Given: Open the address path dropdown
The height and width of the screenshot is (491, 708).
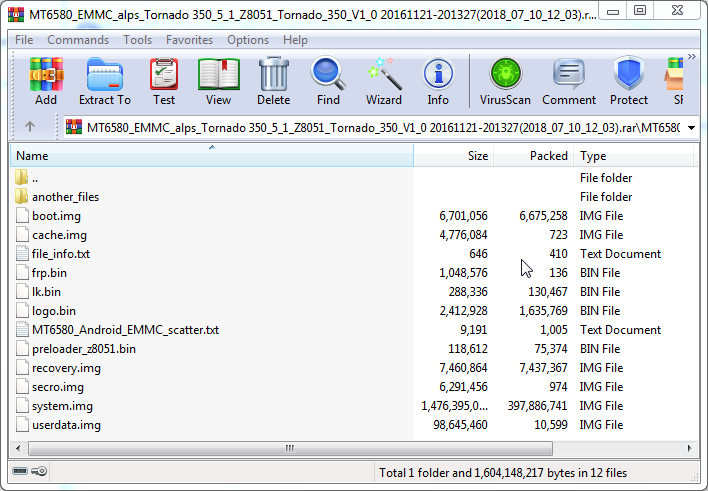Looking at the screenshot, I should click(x=691, y=128).
